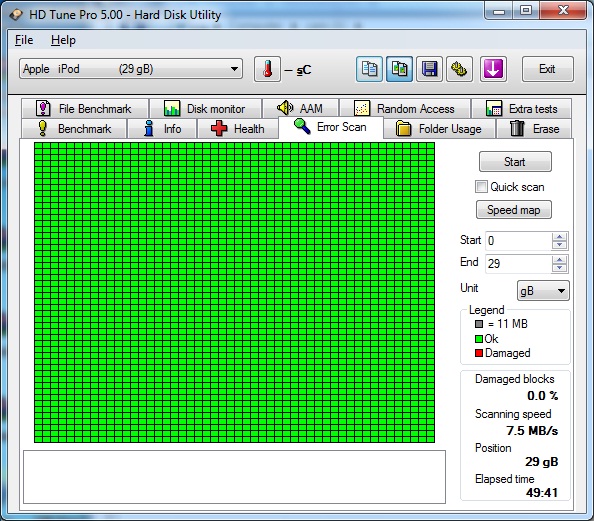Expand the Apple iPod drive dropdown
594x521 pixels.
click(x=131, y=69)
